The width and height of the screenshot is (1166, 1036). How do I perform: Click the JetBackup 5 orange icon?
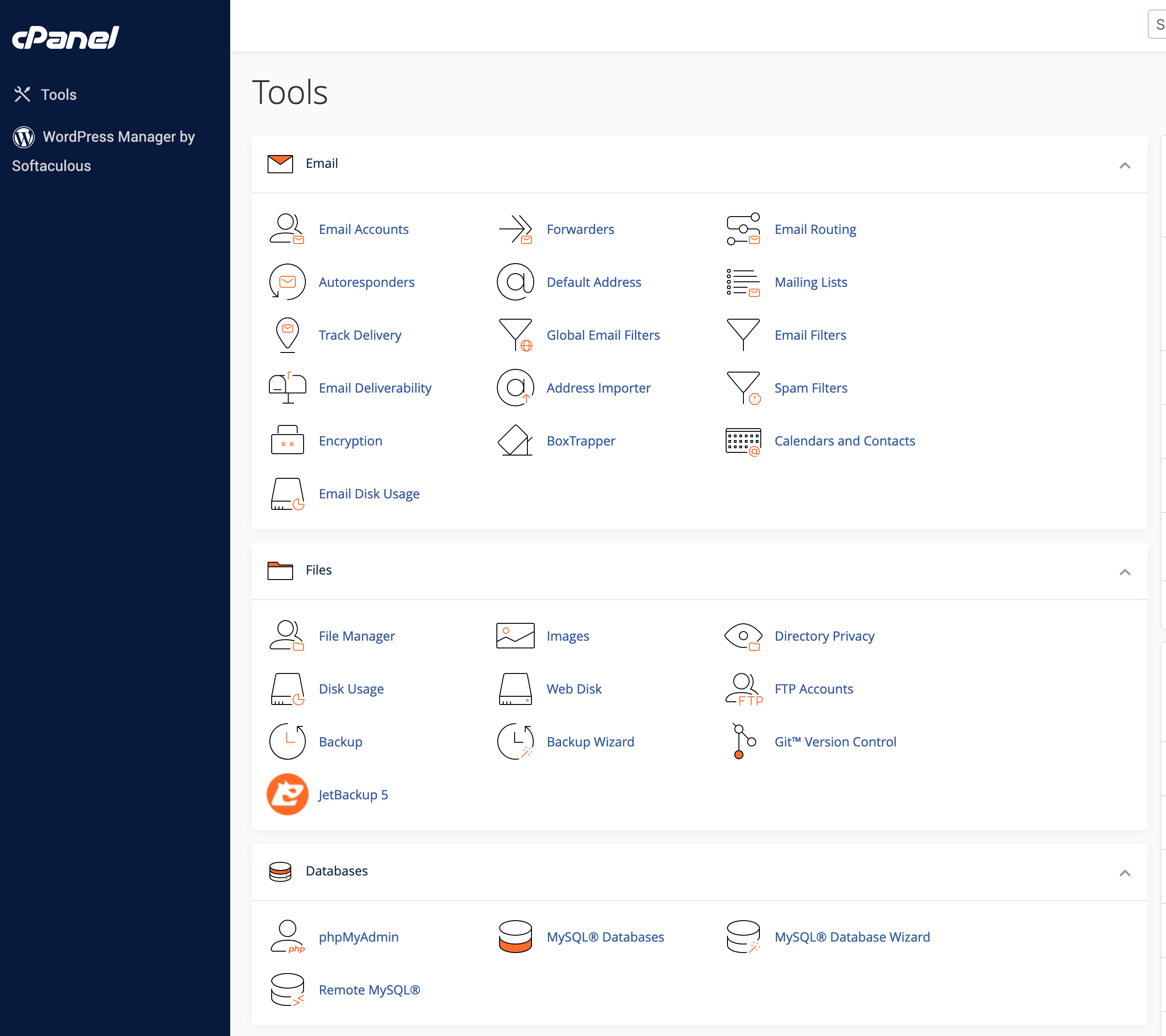(x=287, y=794)
